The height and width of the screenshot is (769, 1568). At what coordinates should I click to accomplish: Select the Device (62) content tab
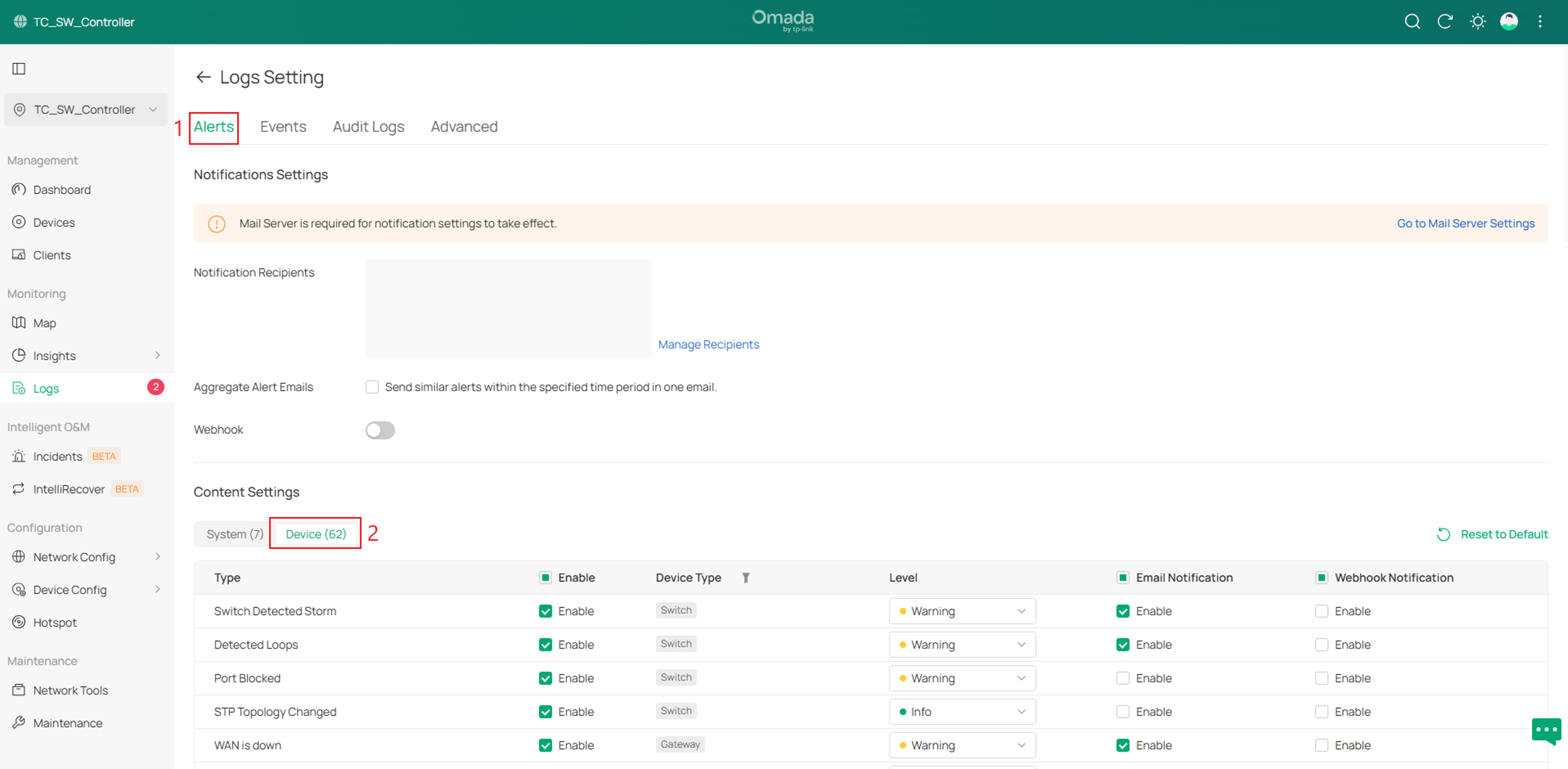pos(316,534)
